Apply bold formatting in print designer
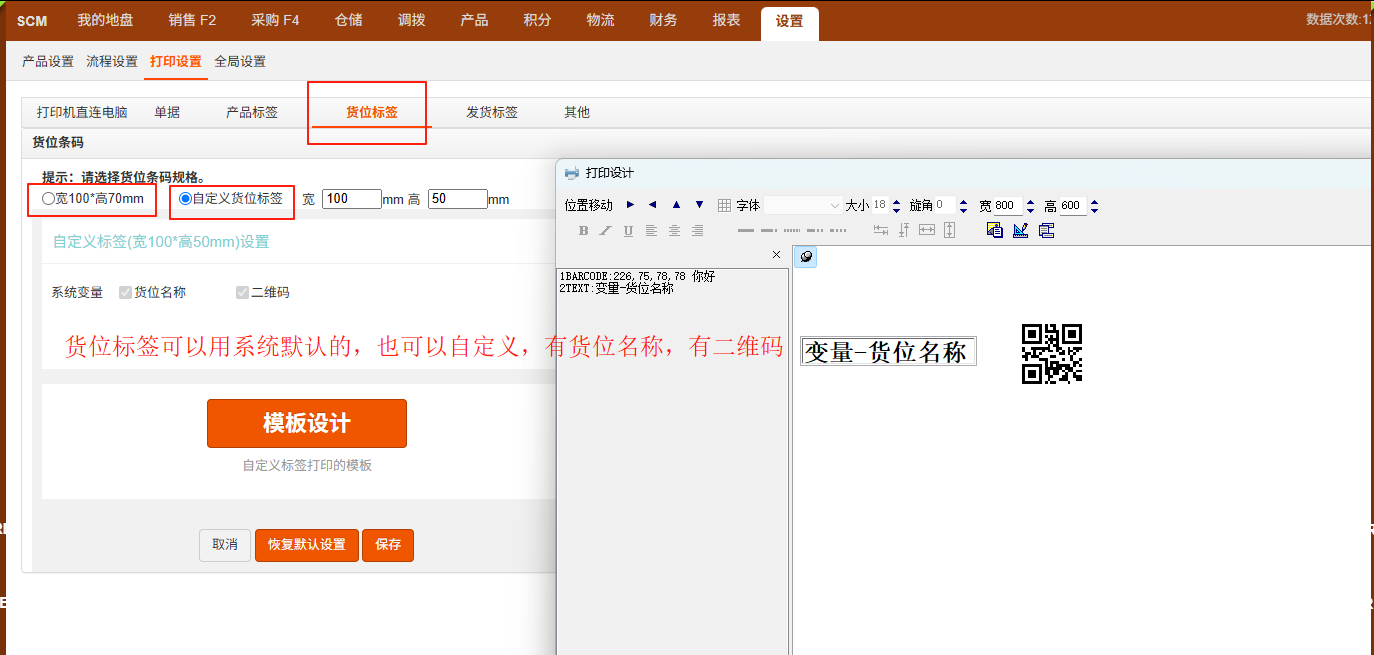 [x=583, y=231]
